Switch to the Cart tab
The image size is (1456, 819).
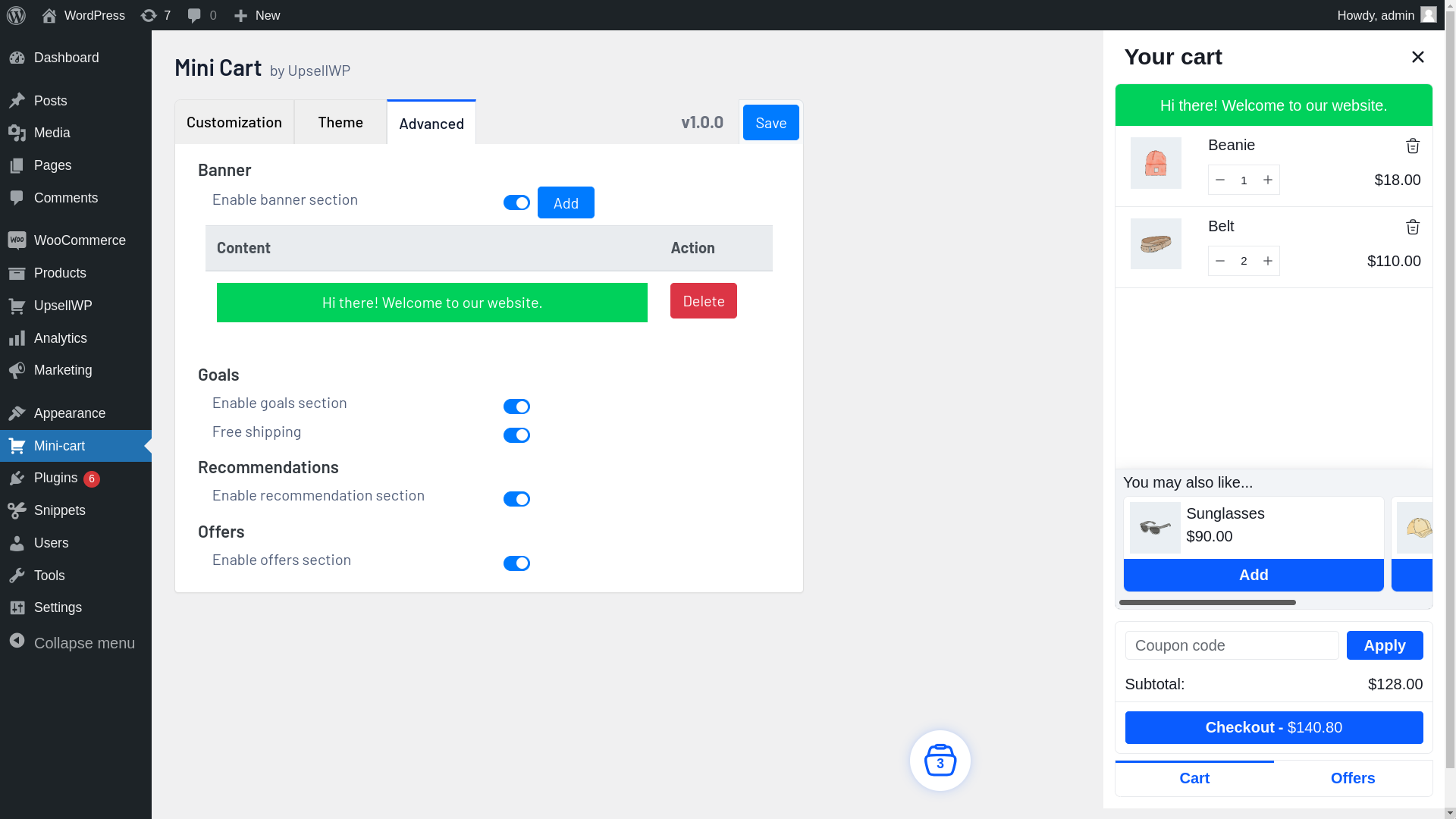tap(1194, 778)
